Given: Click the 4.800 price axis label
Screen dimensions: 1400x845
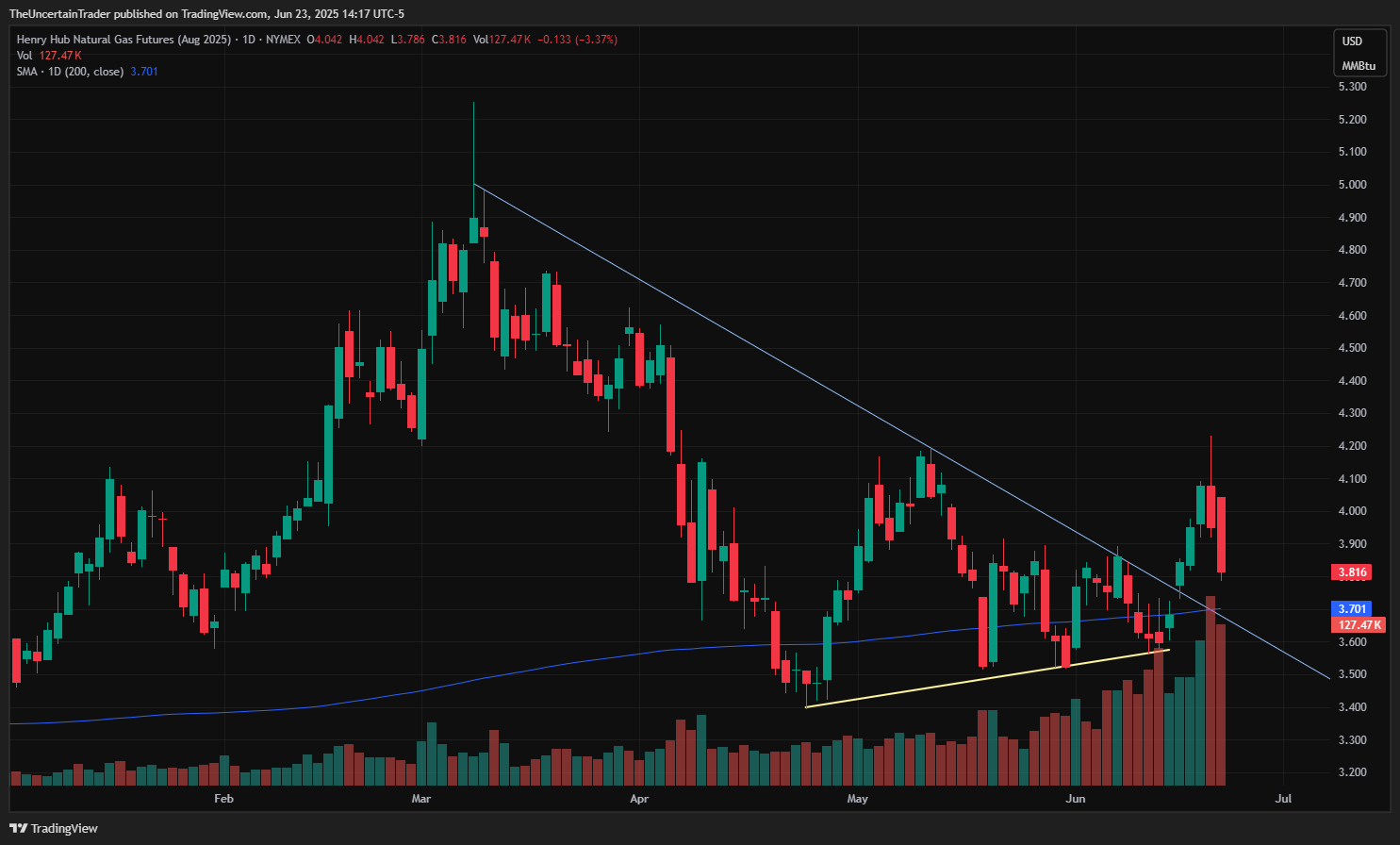Looking at the screenshot, I should [1353, 250].
